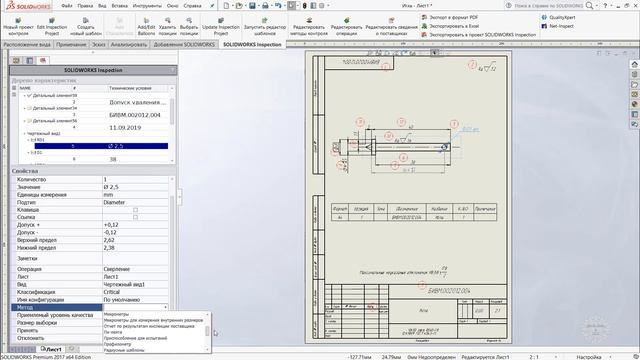Viewport: 640px width, 360px height.
Task: Click the Update Inspection Project icon
Action: pos(221,20)
